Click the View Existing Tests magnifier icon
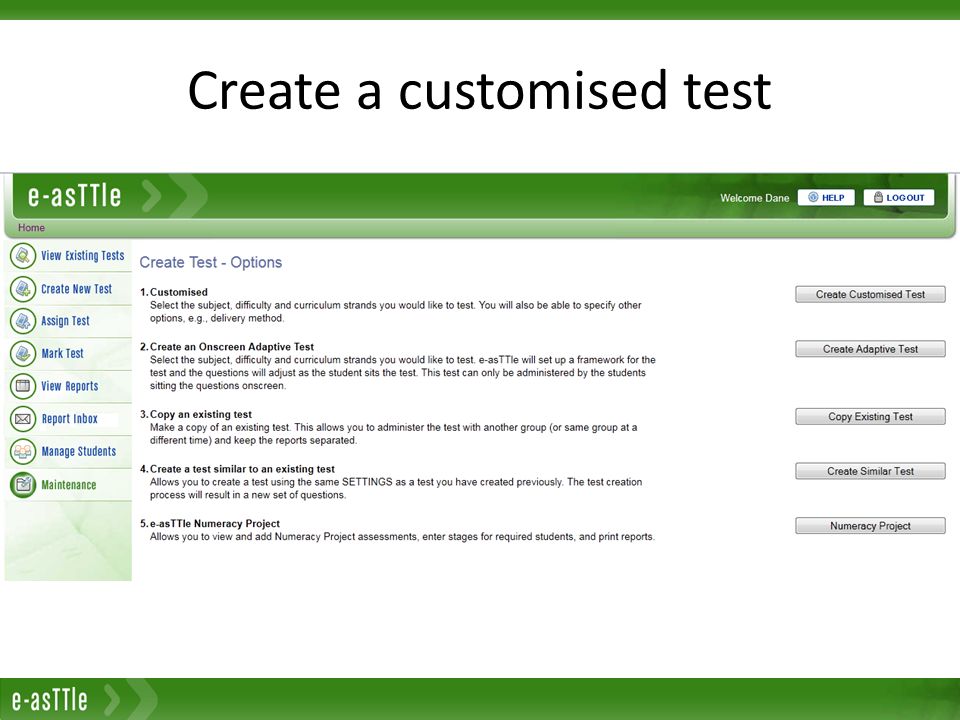Image resolution: width=960 pixels, height=720 pixels. coord(23,255)
